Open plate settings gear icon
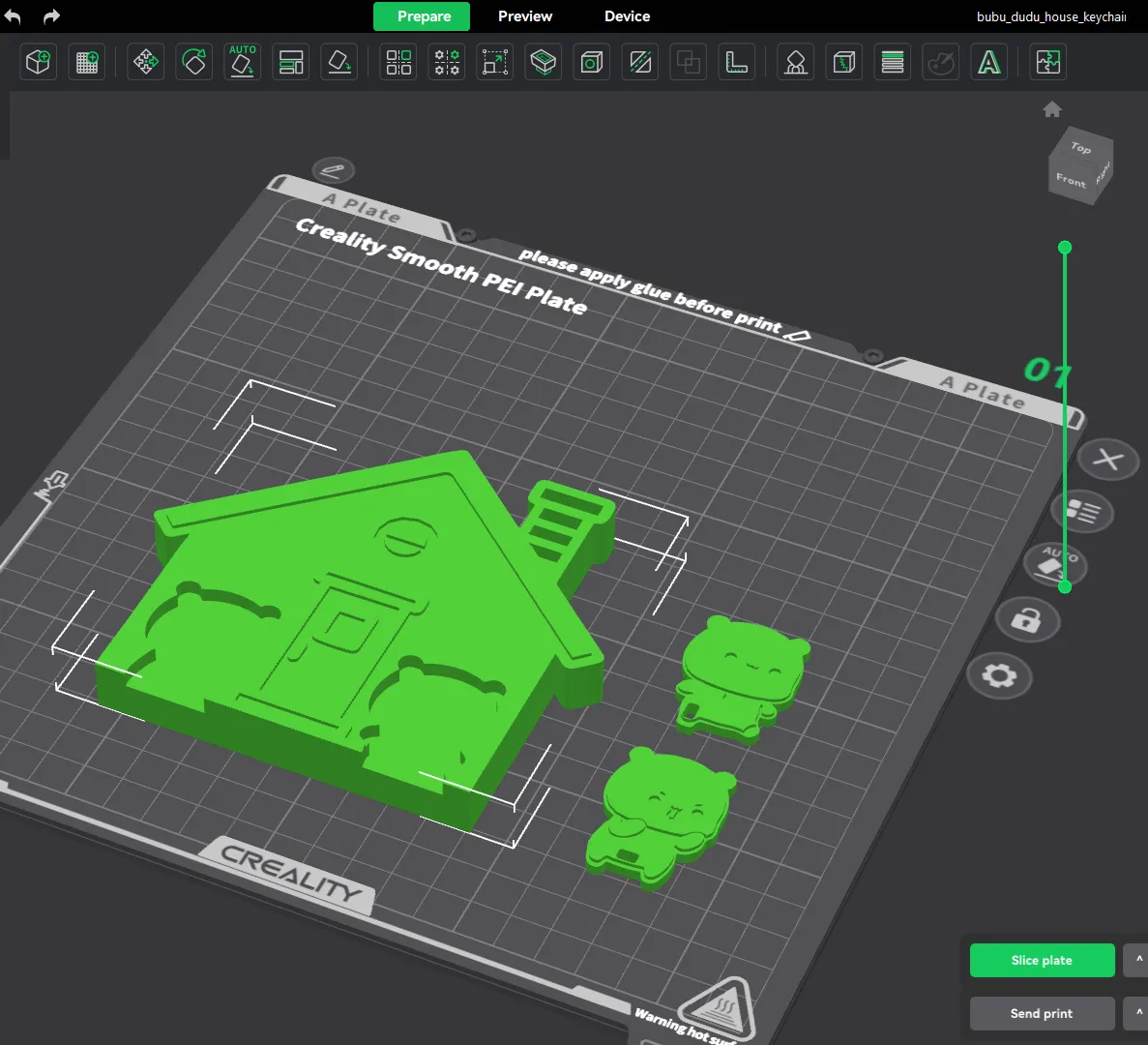 [x=999, y=675]
